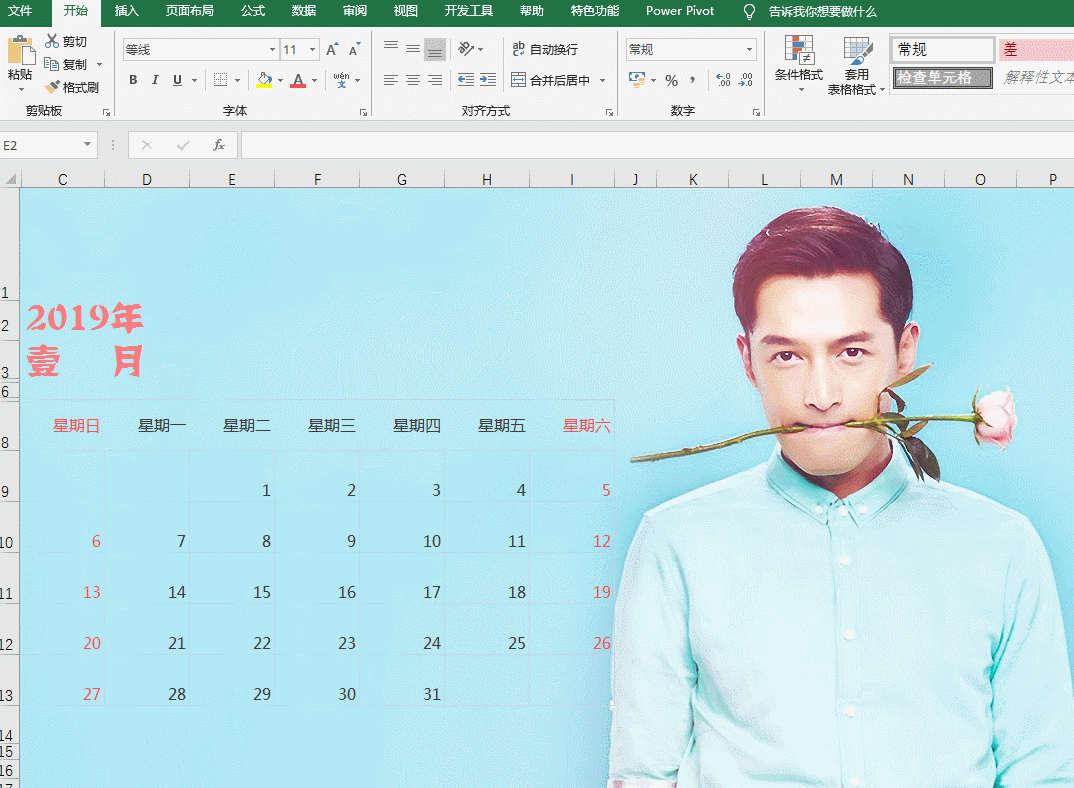This screenshot has width=1074, height=788.
Task: Toggle middle align
Action: pos(413,48)
